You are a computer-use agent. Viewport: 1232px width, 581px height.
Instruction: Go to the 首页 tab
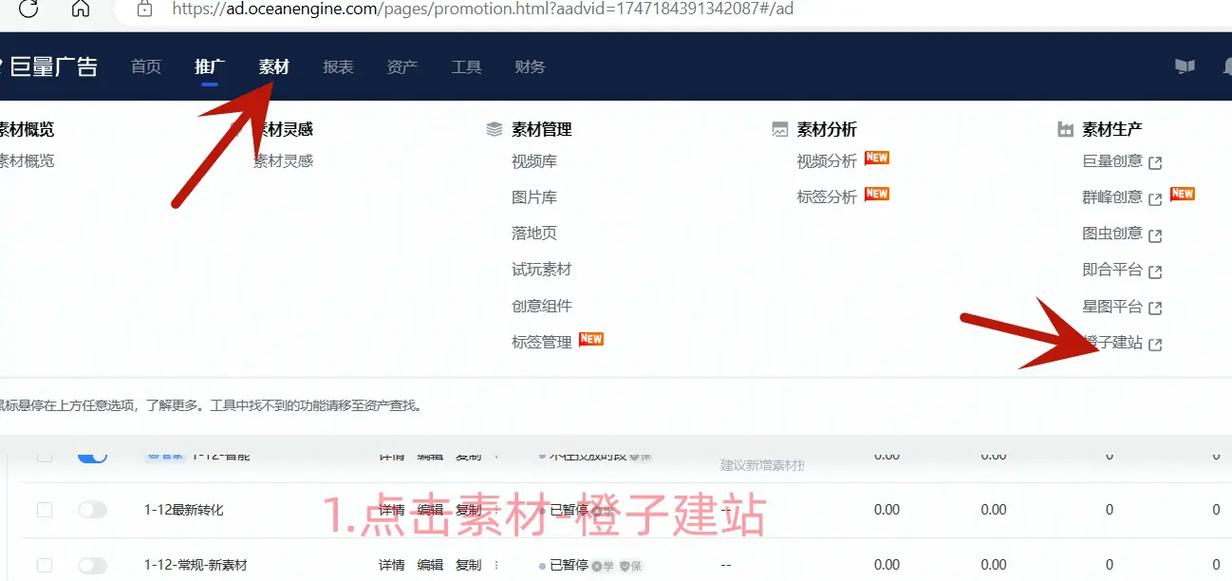[x=146, y=67]
